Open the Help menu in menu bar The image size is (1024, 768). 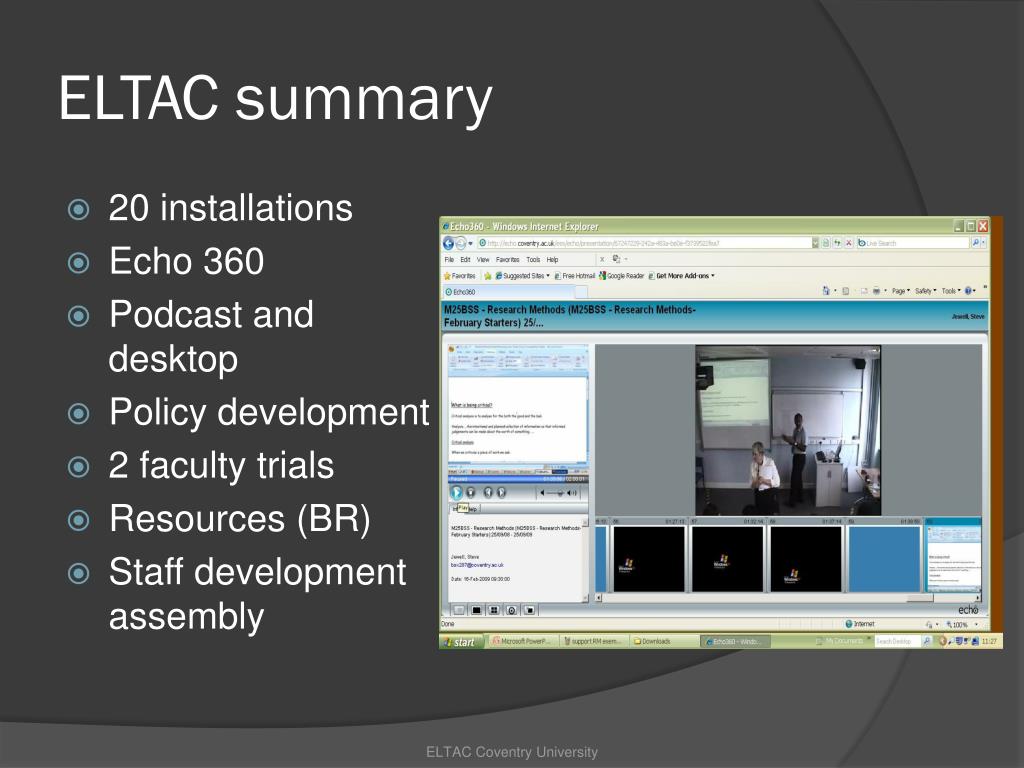(552, 259)
